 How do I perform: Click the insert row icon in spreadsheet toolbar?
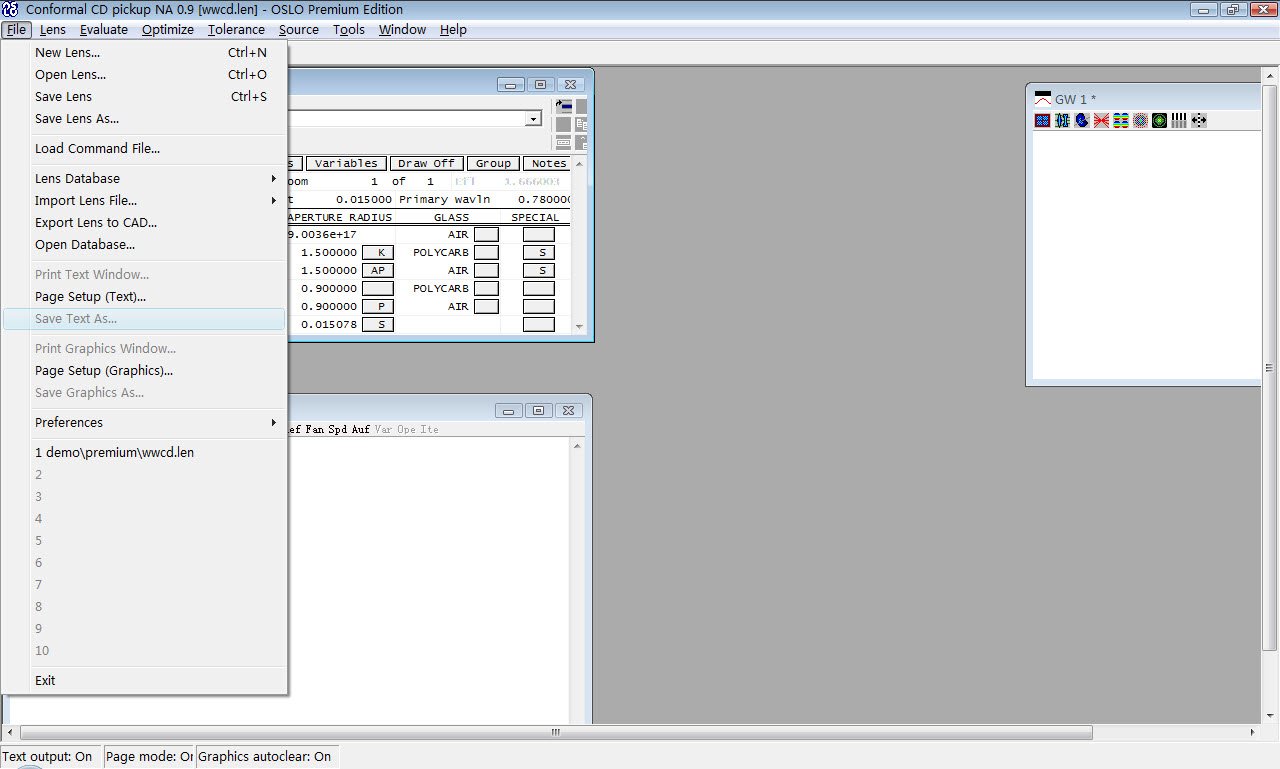point(564,106)
